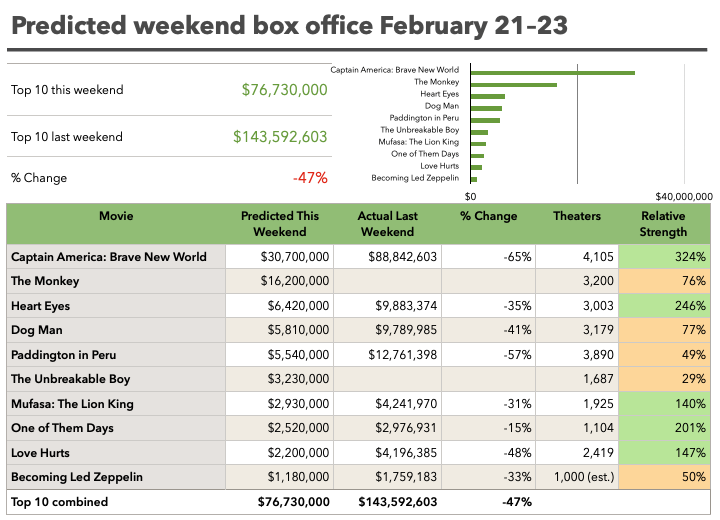Click the 29% relative strength cell
The height and width of the screenshot is (520, 720).
(x=664, y=379)
